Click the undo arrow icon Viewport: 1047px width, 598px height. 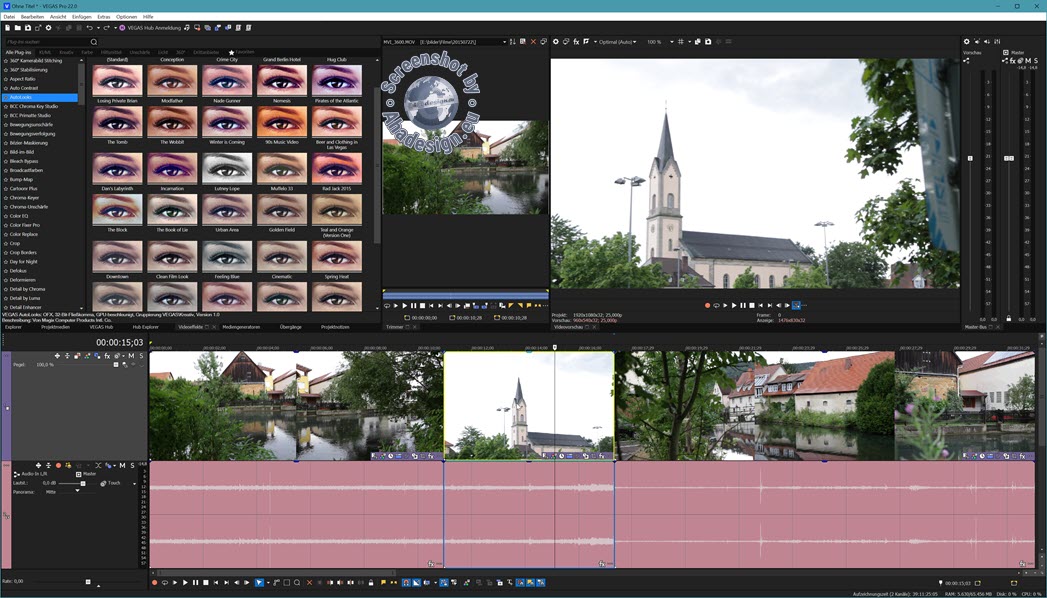(89, 28)
